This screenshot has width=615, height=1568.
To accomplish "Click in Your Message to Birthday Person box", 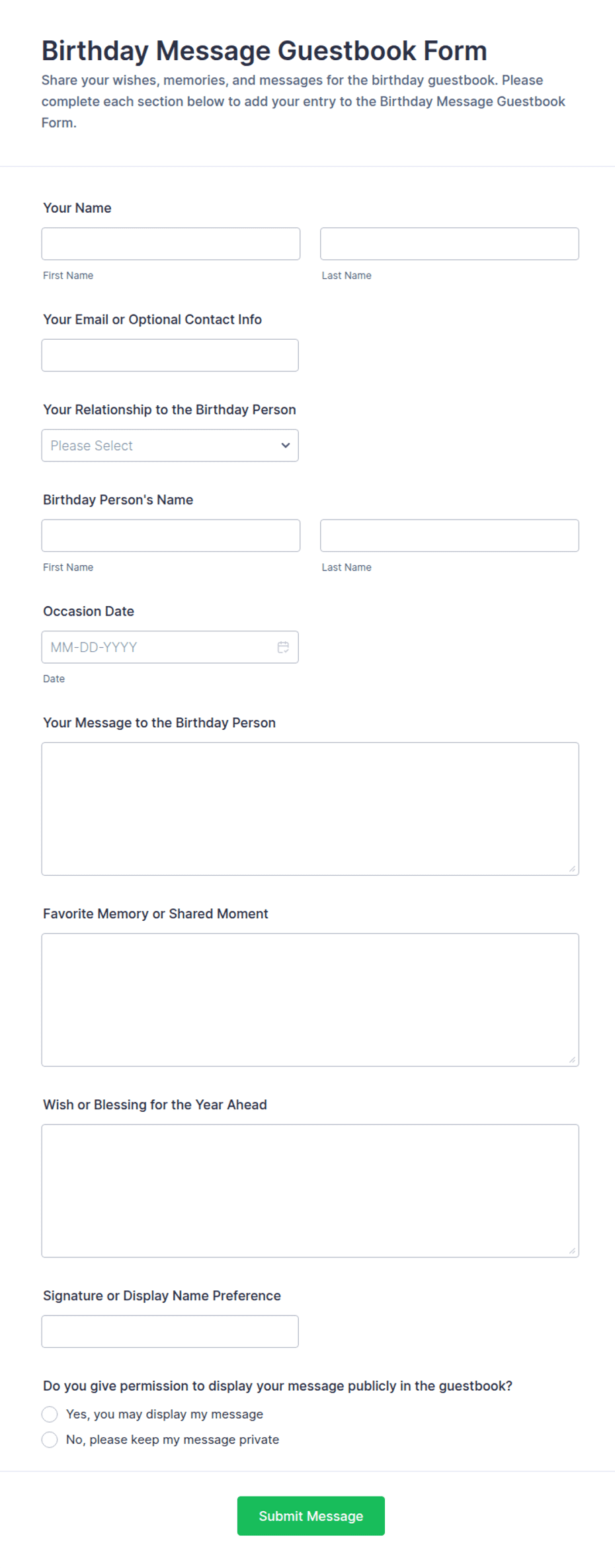I will pyautogui.click(x=310, y=809).
